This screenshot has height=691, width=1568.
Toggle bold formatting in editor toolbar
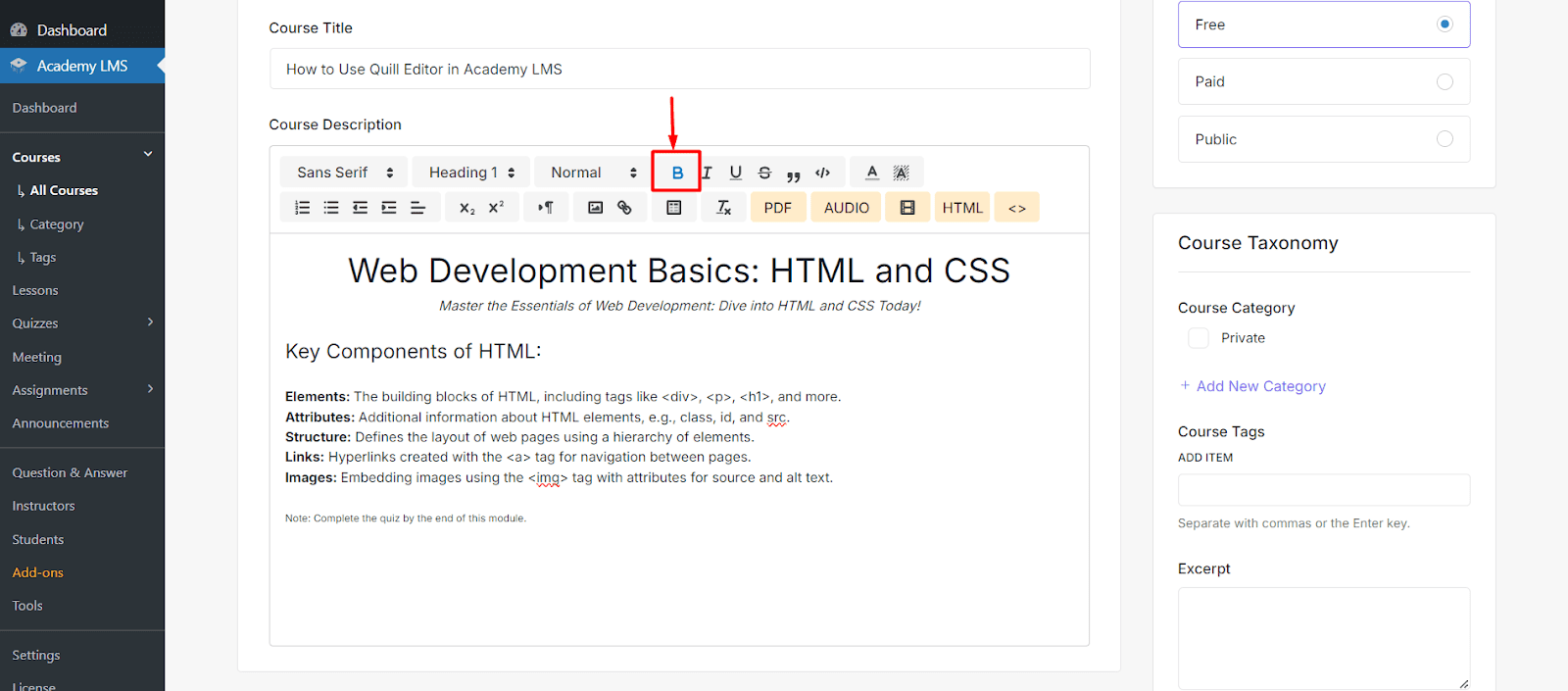click(x=676, y=173)
